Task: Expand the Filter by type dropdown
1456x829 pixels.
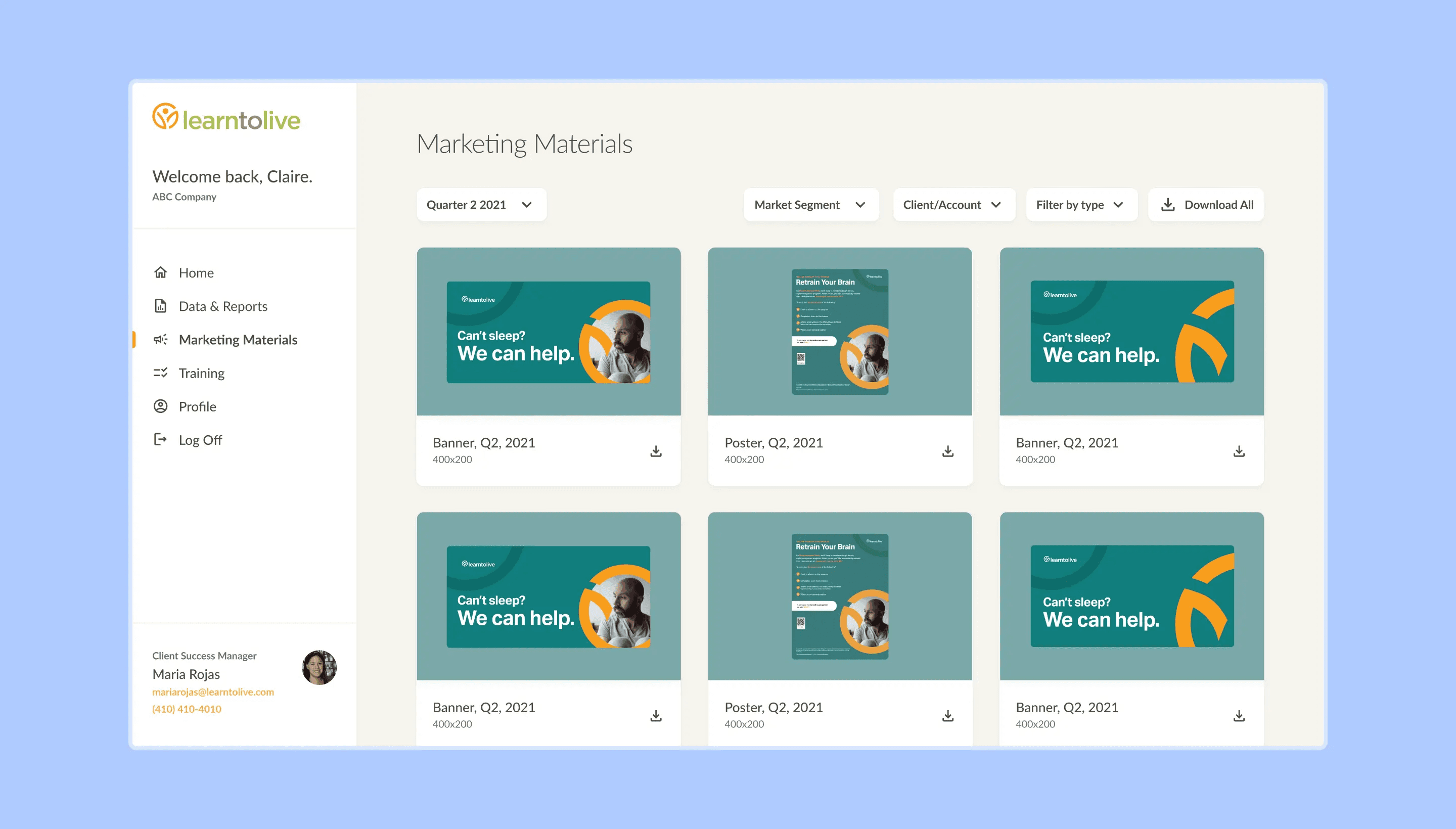Action: 1081,205
